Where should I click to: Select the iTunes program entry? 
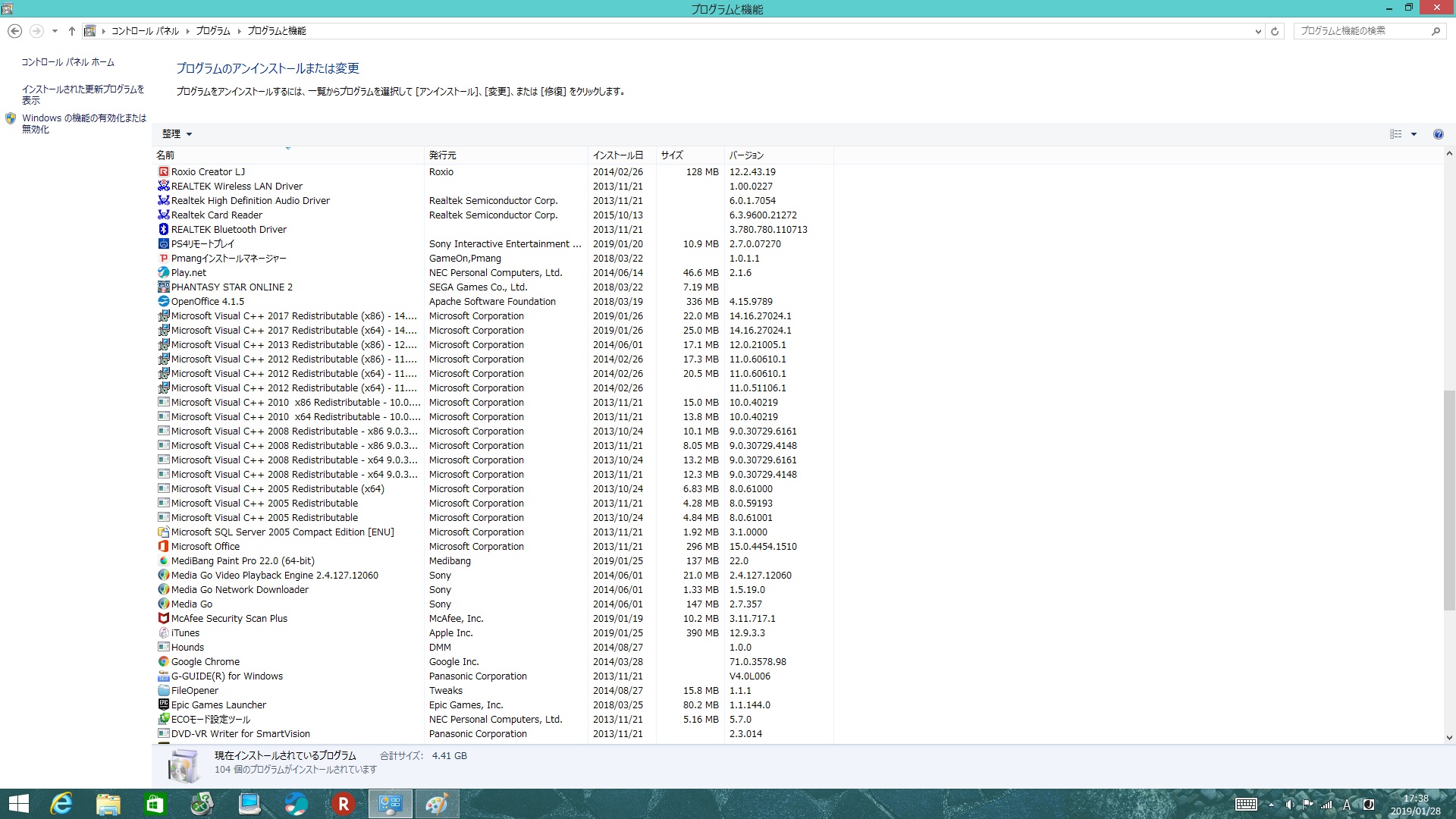click(185, 633)
